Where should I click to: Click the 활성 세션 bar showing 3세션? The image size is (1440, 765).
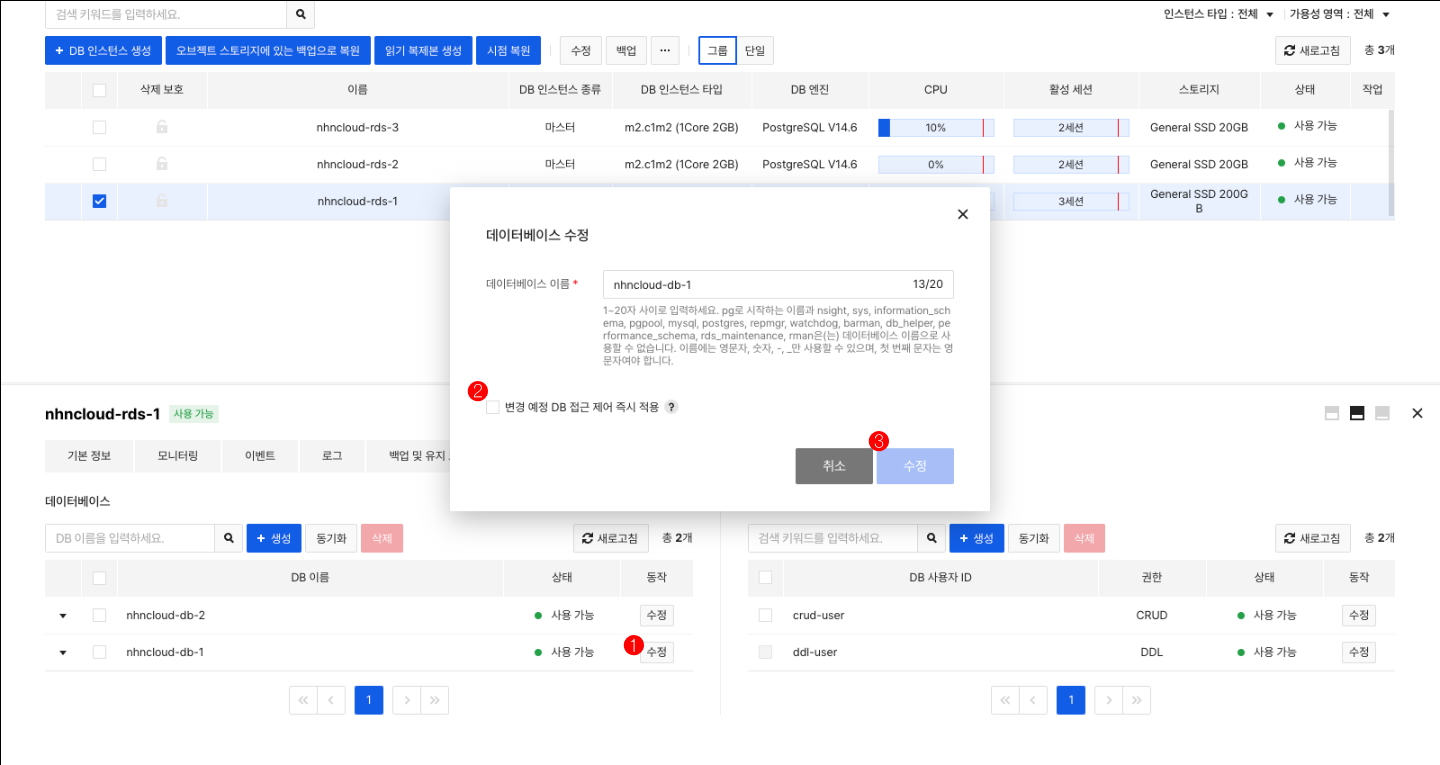point(1071,201)
